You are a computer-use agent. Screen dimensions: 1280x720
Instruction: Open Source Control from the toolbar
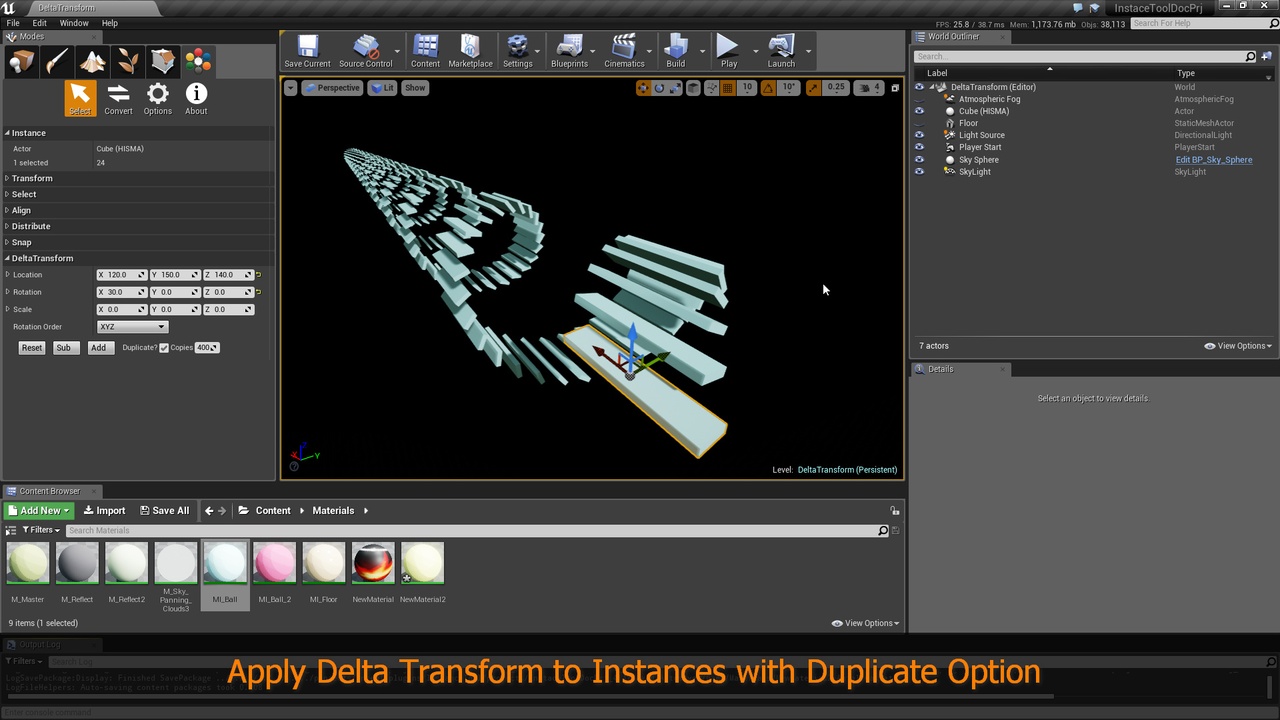click(365, 51)
